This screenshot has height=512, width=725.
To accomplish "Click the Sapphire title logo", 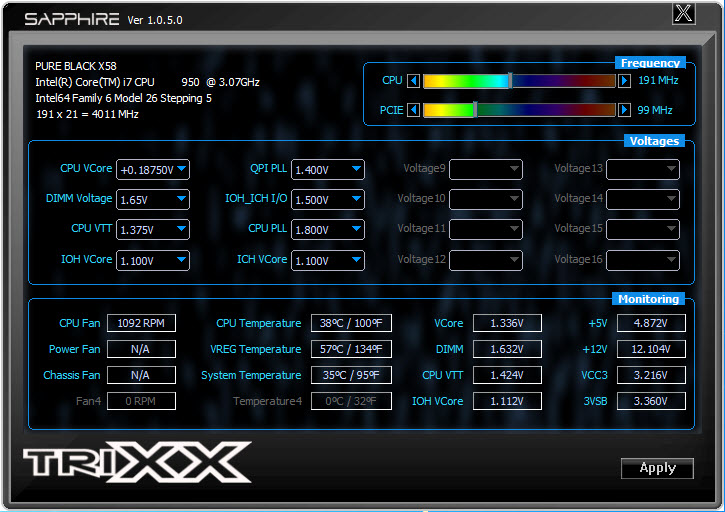I will tap(72, 19).
